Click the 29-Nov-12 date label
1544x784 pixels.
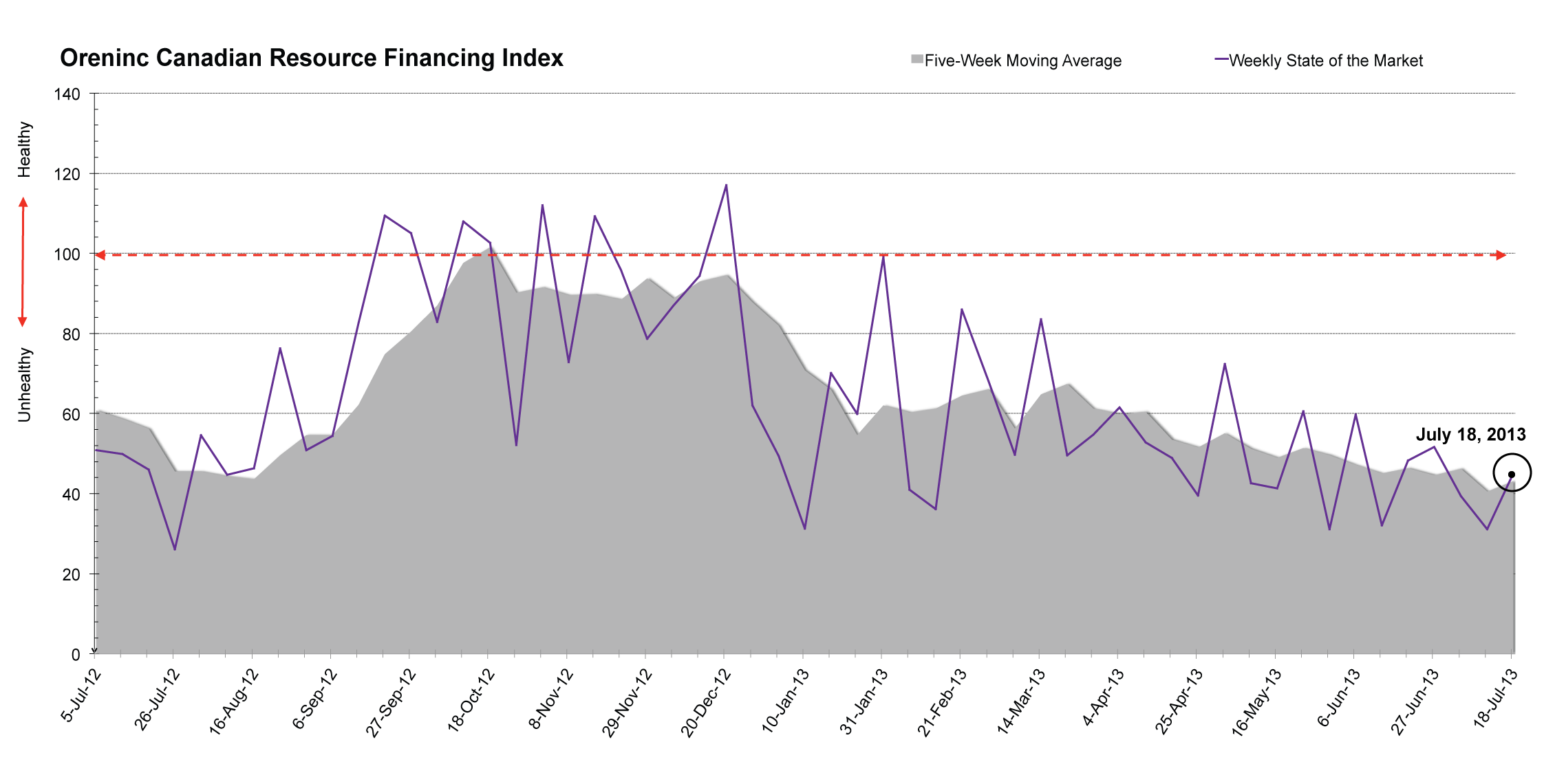point(627,702)
